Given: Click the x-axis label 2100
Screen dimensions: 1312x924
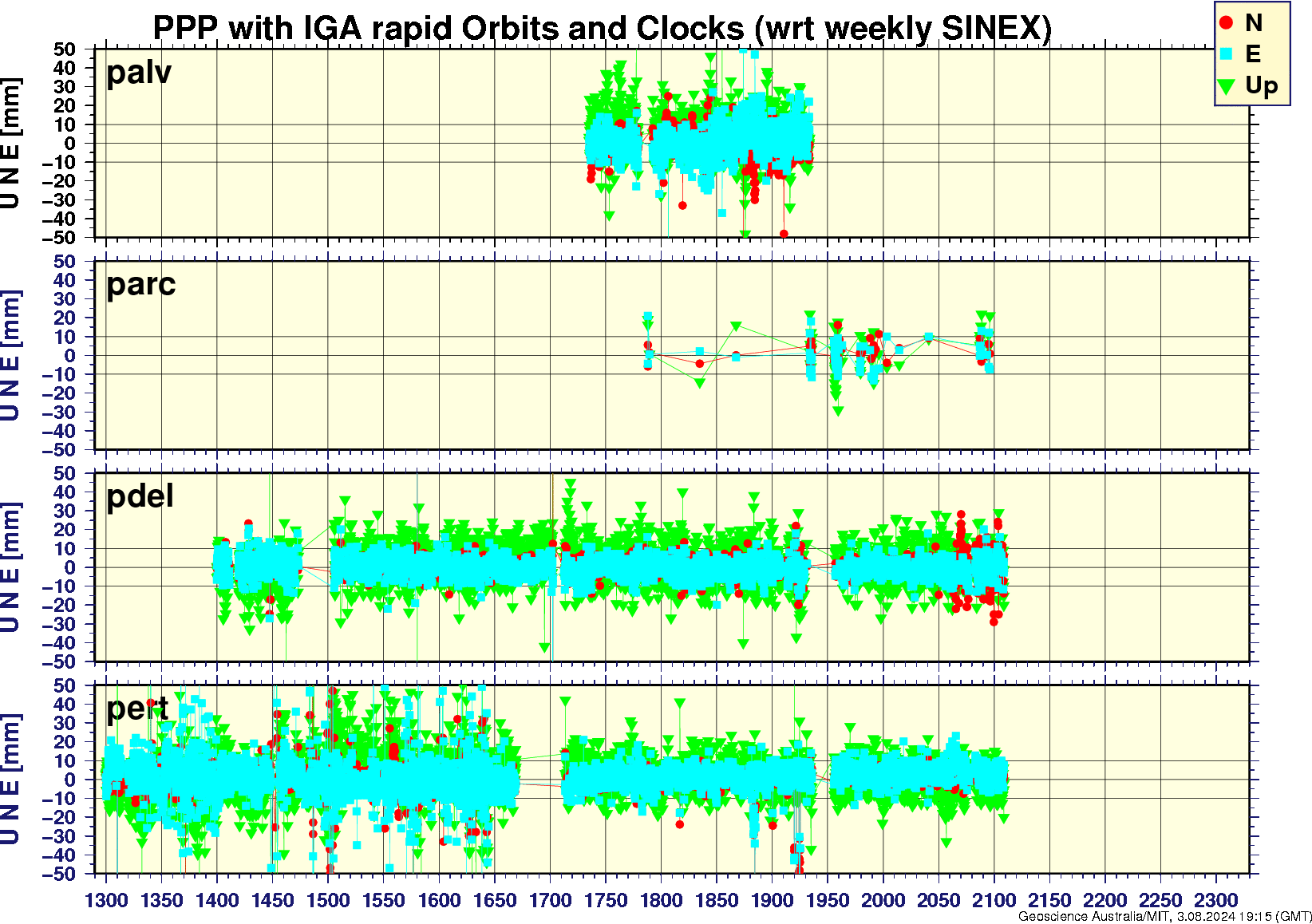Looking at the screenshot, I should coord(994,900).
